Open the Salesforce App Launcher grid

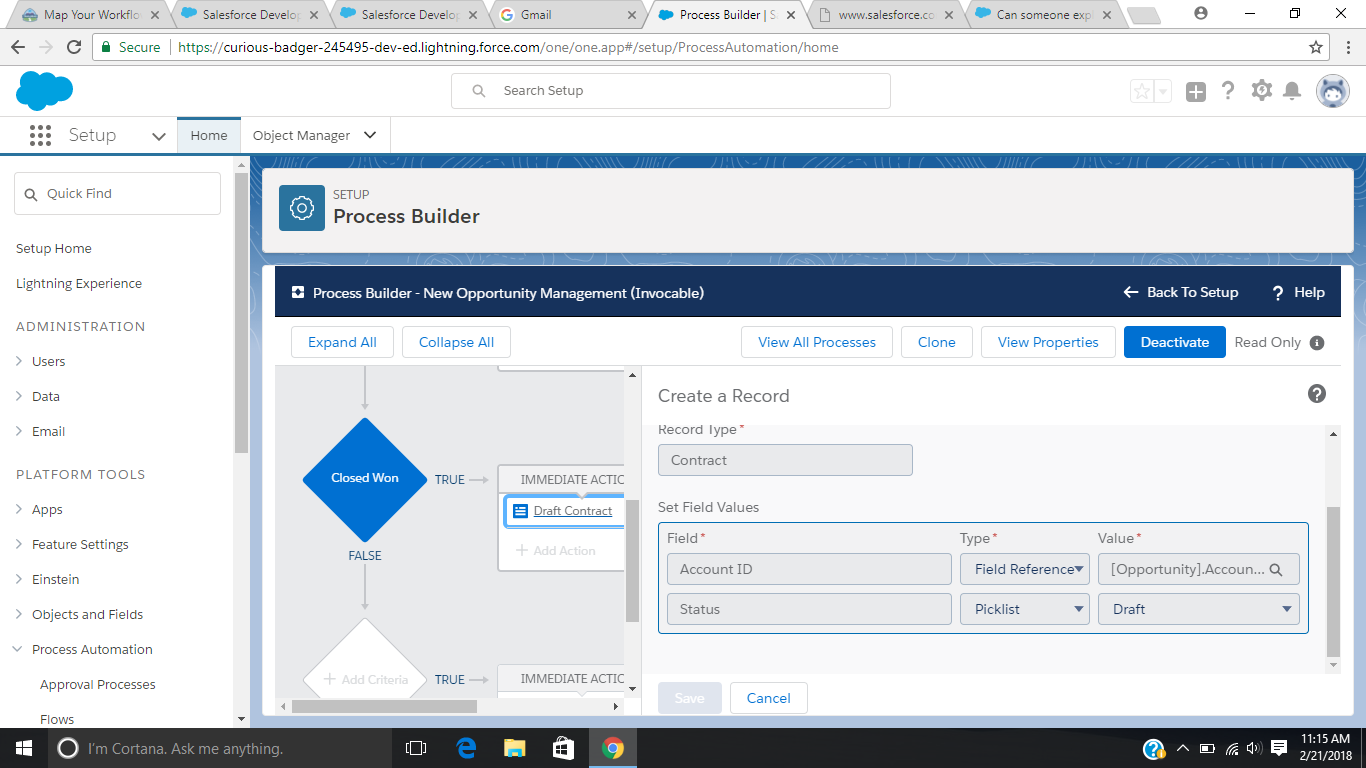(40, 135)
